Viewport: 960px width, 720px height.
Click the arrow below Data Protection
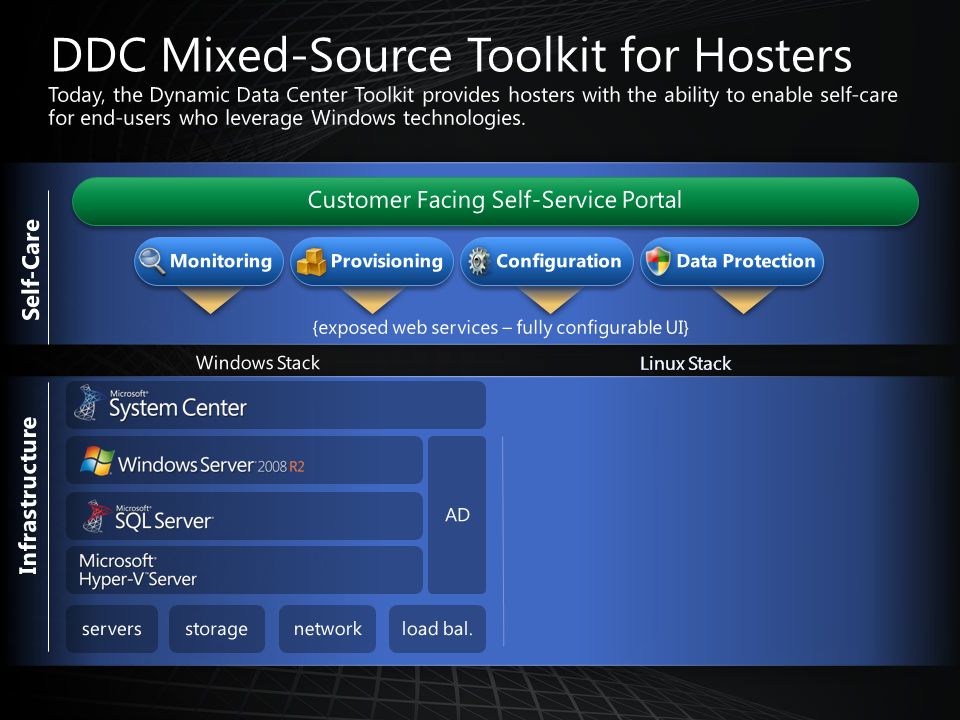(x=743, y=300)
